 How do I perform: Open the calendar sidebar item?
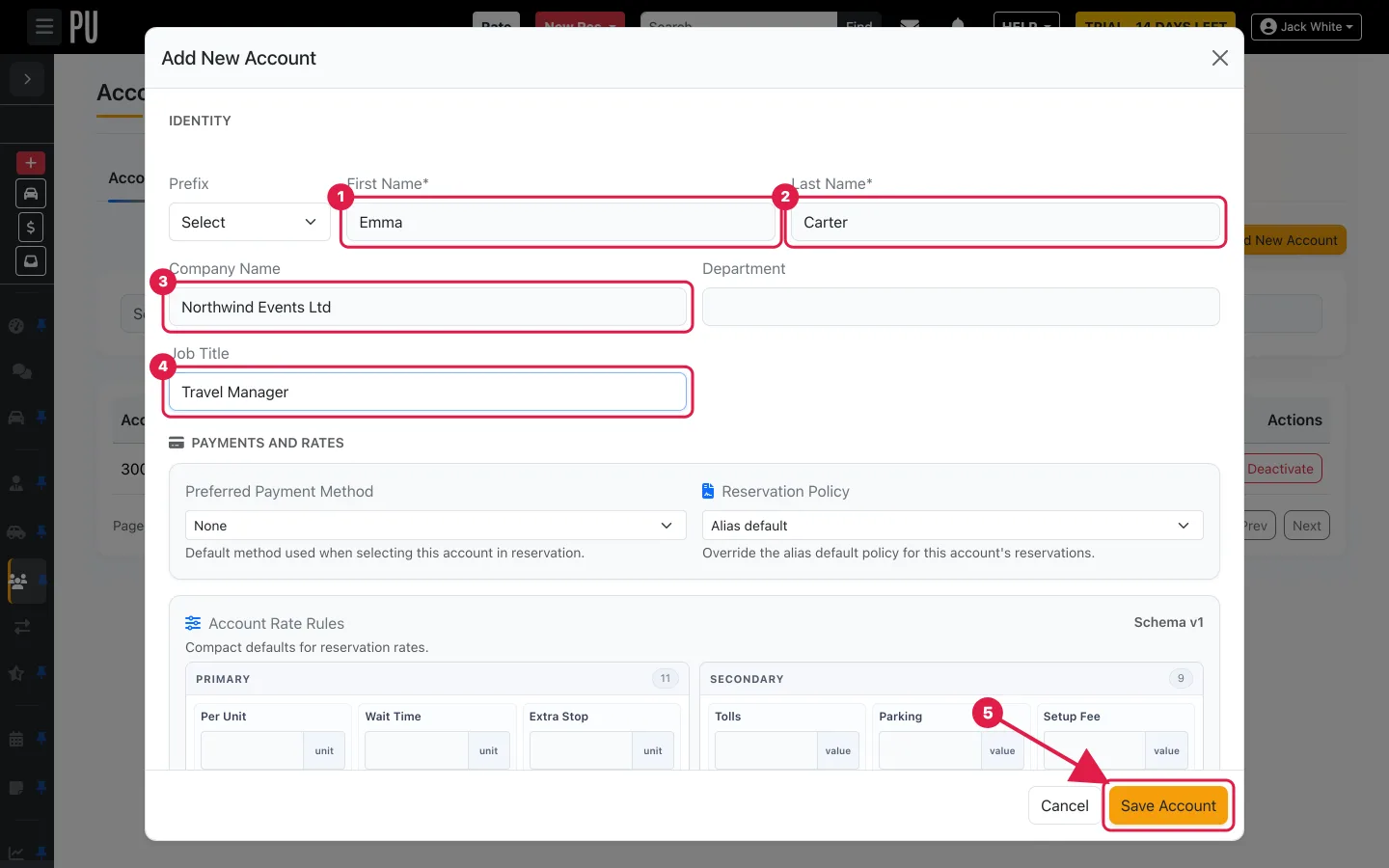[16, 739]
